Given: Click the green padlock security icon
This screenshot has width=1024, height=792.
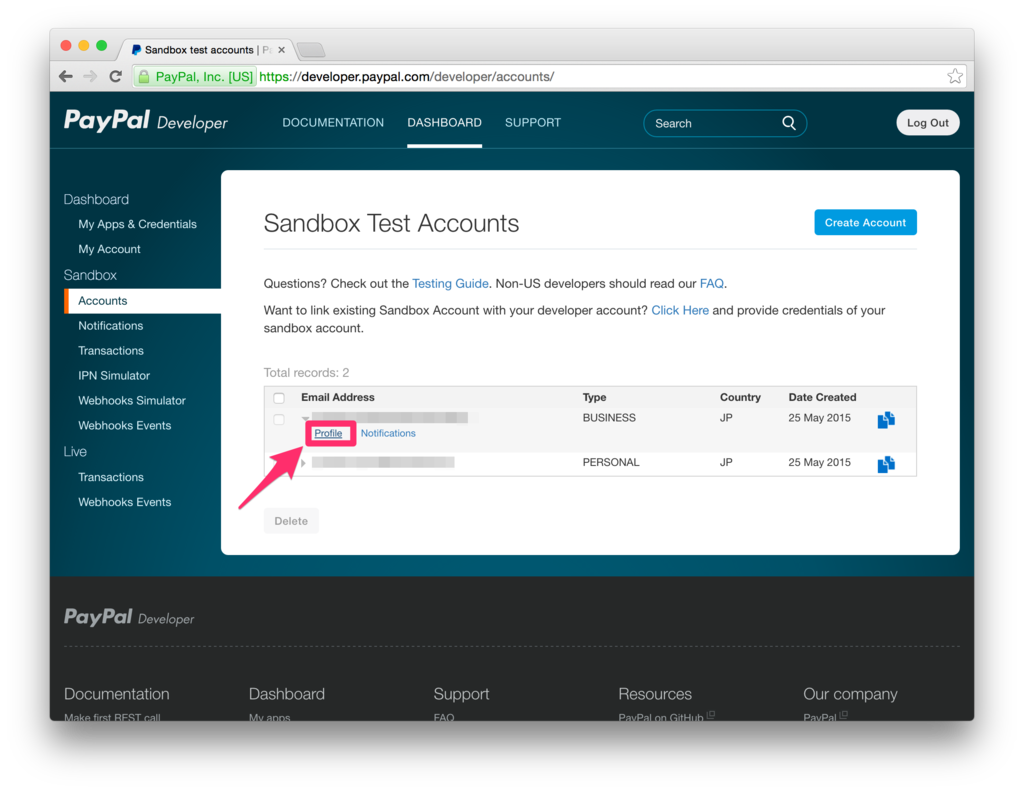Looking at the screenshot, I should [144, 76].
